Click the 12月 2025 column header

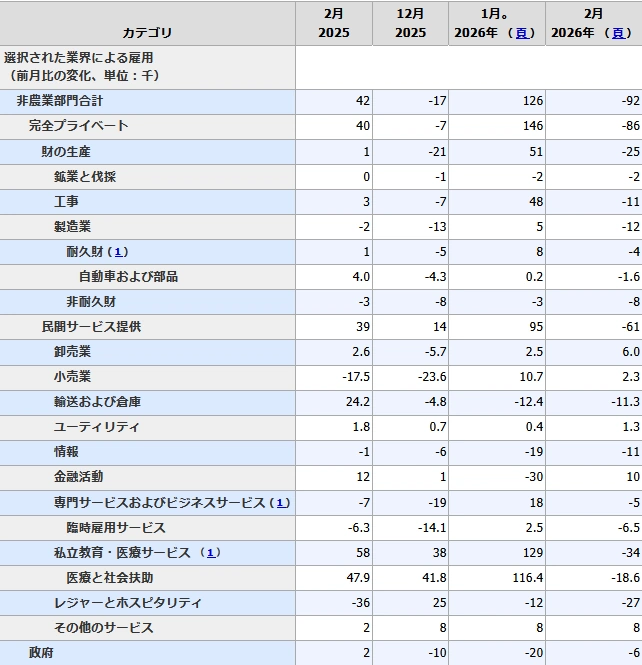pyautogui.click(x=410, y=23)
